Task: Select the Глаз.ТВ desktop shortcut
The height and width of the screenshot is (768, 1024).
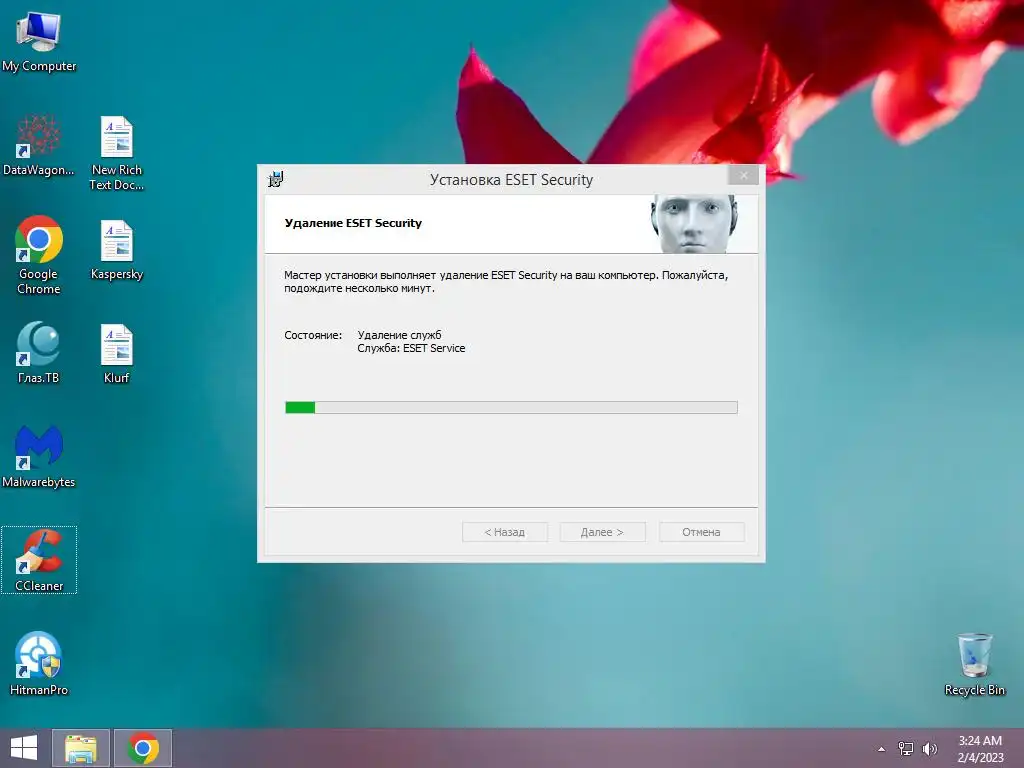Action: coord(39,353)
